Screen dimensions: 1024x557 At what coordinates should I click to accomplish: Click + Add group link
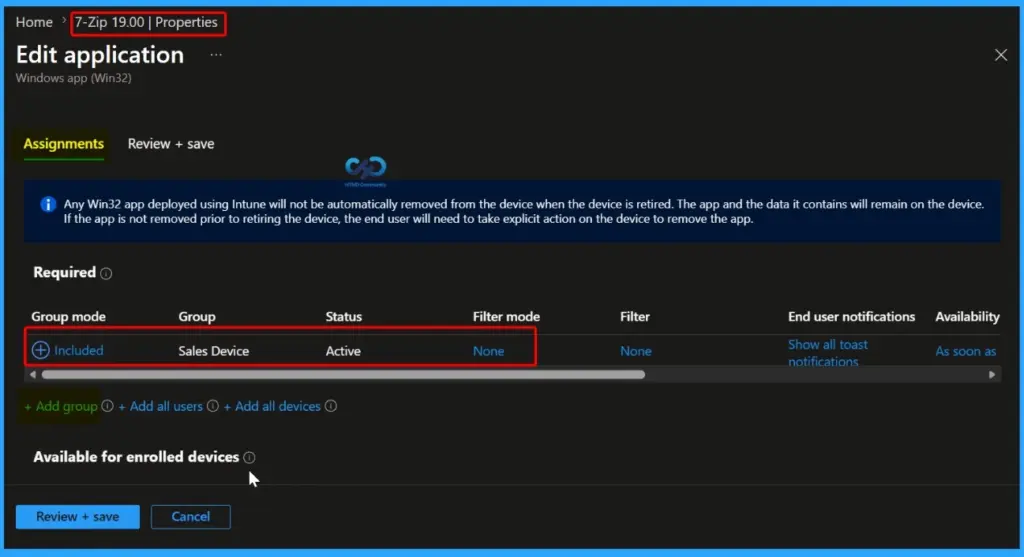click(x=61, y=406)
